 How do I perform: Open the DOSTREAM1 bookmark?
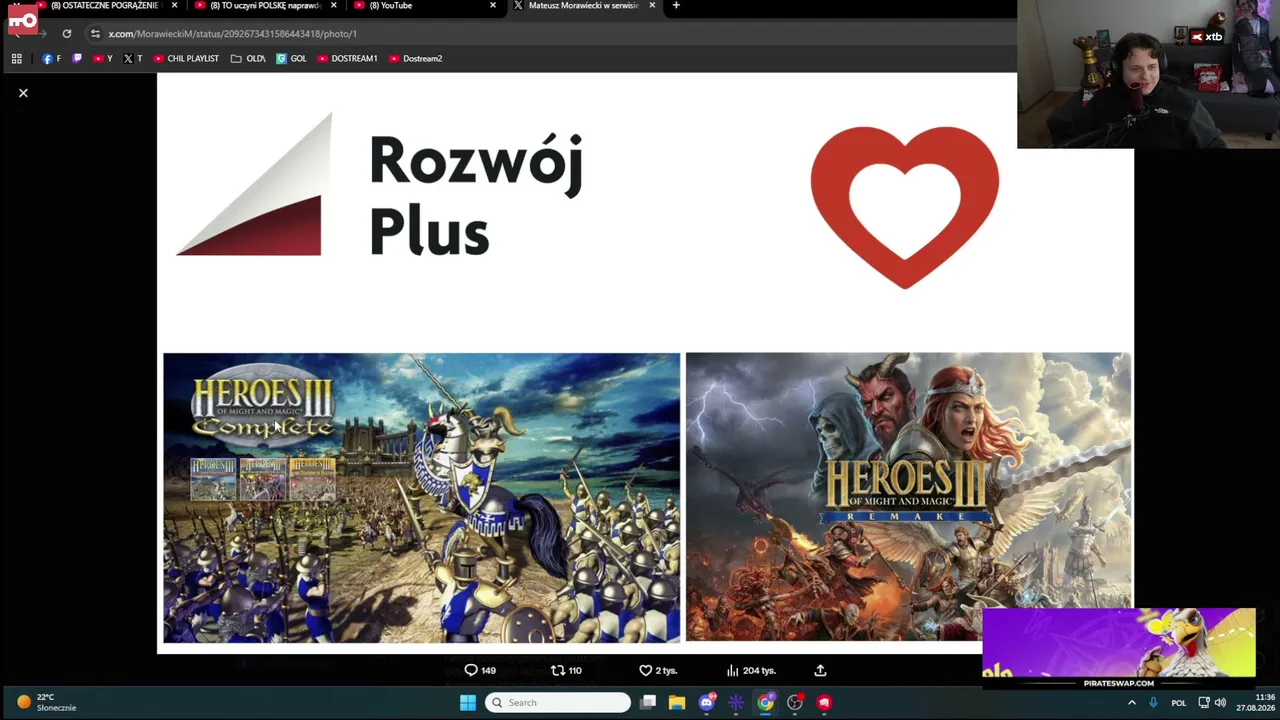coord(347,59)
